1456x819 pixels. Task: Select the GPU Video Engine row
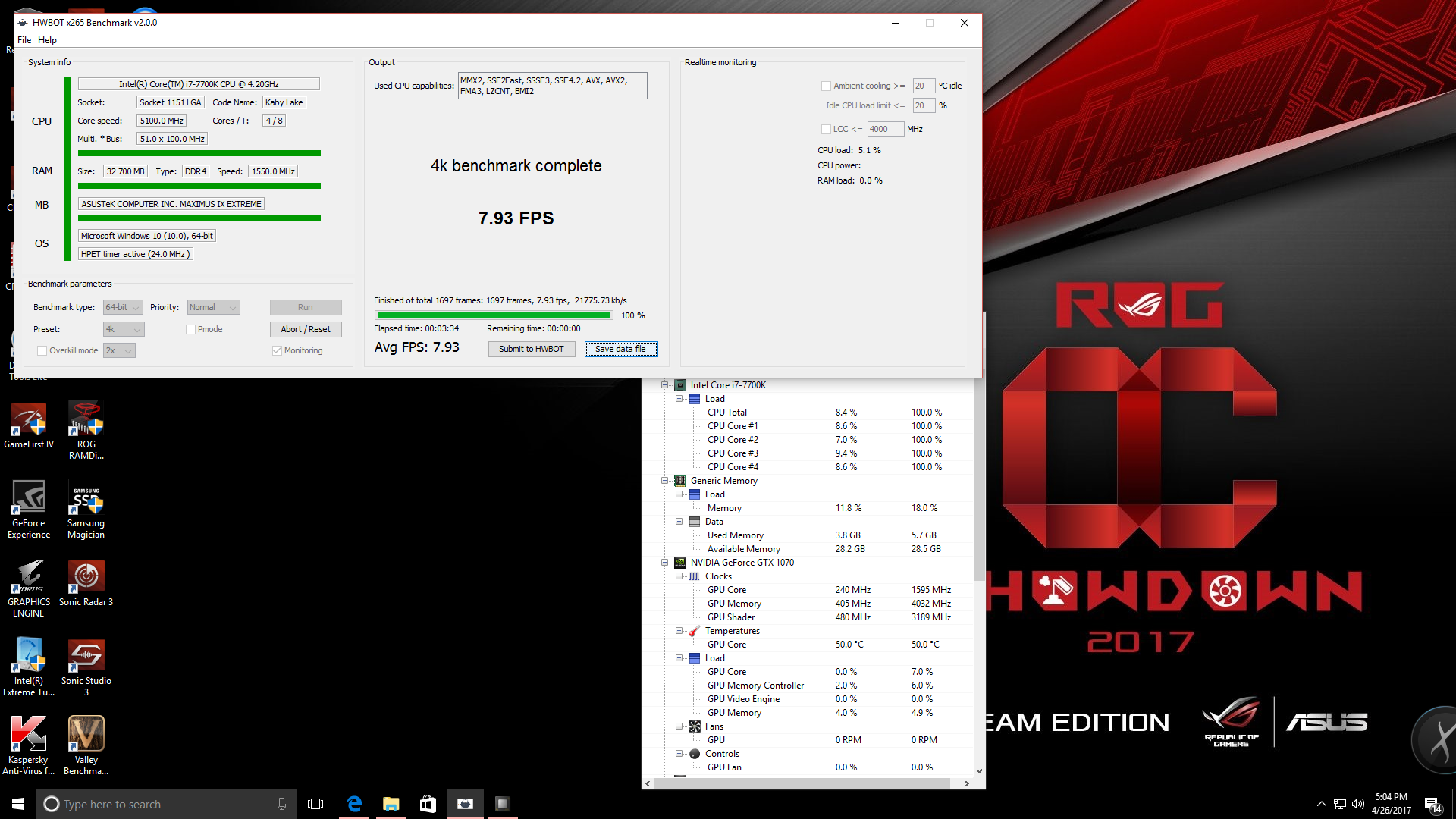pos(808,699)
